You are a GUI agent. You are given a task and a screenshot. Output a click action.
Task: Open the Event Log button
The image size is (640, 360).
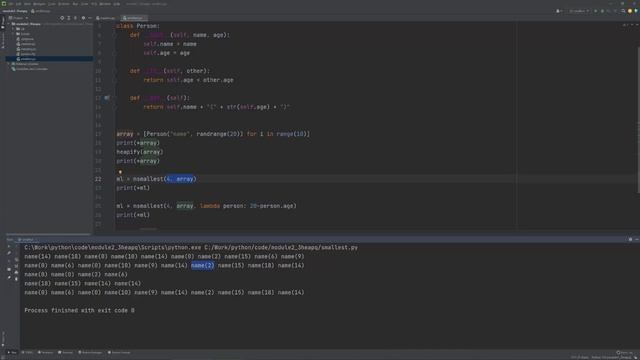(x=624, y=352)
